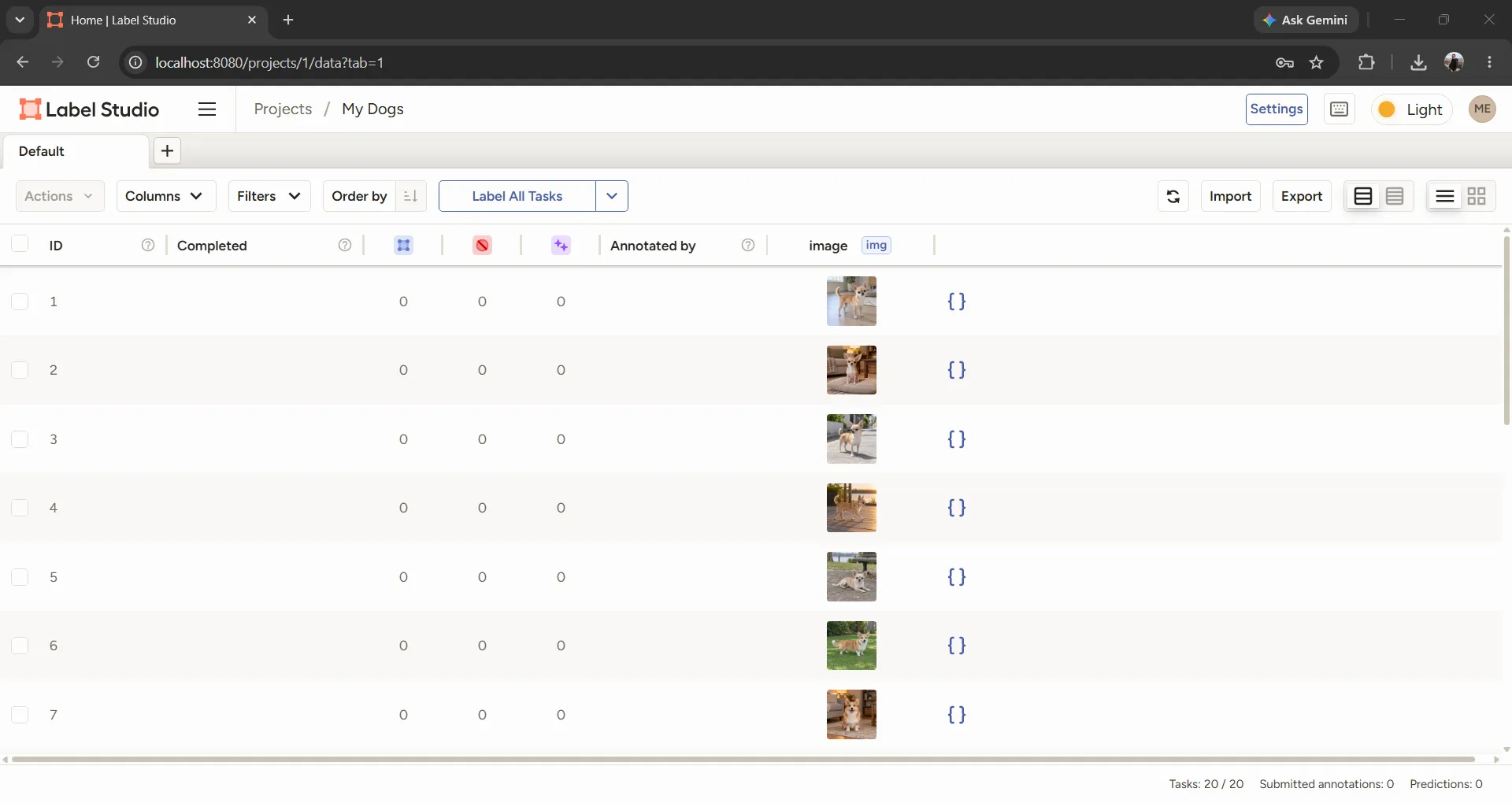Check the checkbox for task 7
The height and width of the screenshot is (803, 1512).
pos(20,715)
